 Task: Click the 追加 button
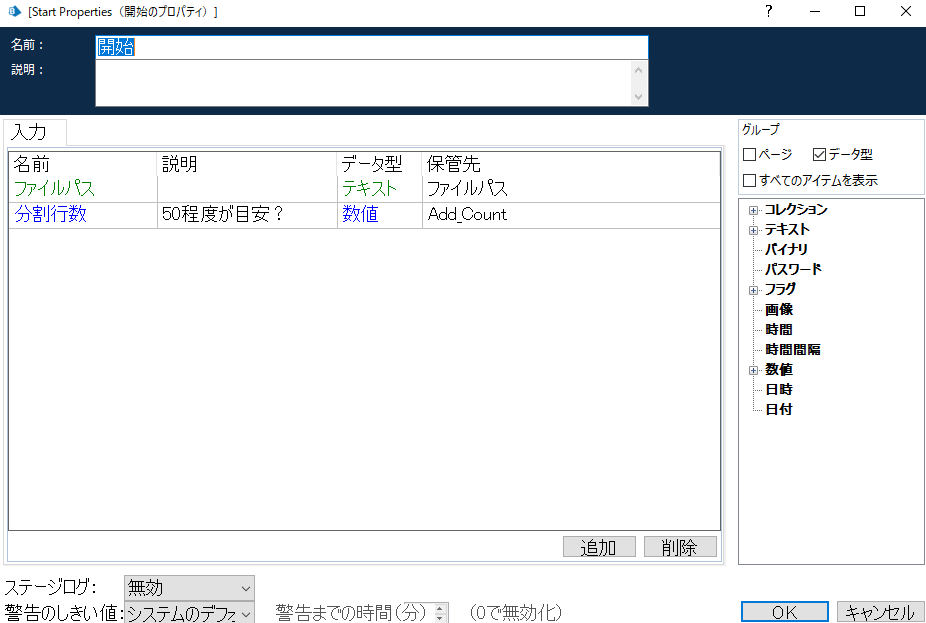(x=599, y=547)
